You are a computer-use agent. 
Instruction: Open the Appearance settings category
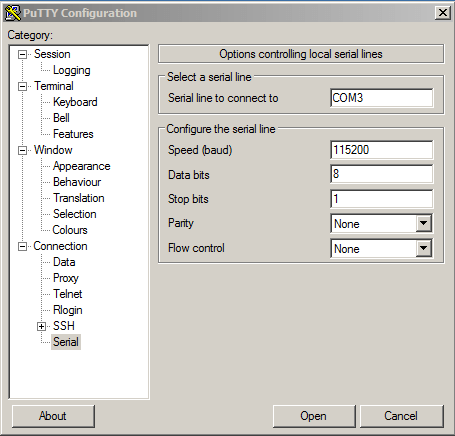point(82,166)
